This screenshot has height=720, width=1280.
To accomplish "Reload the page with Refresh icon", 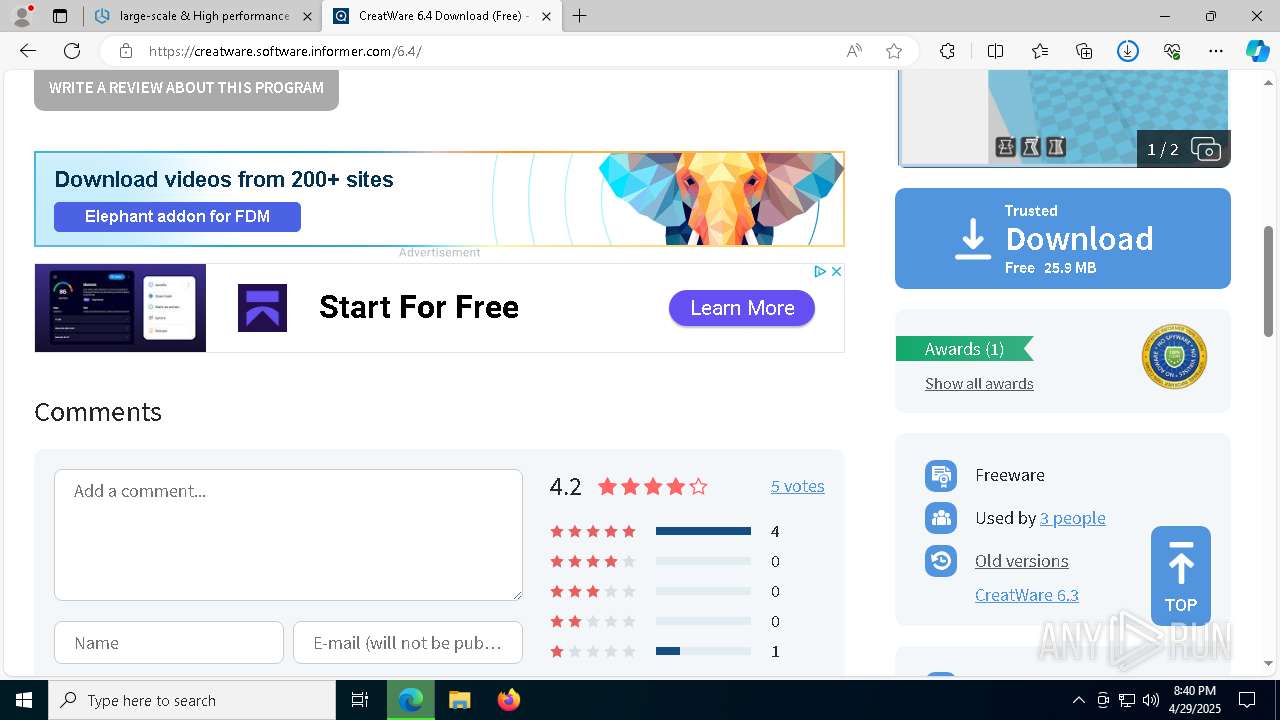I will (72, 51).
